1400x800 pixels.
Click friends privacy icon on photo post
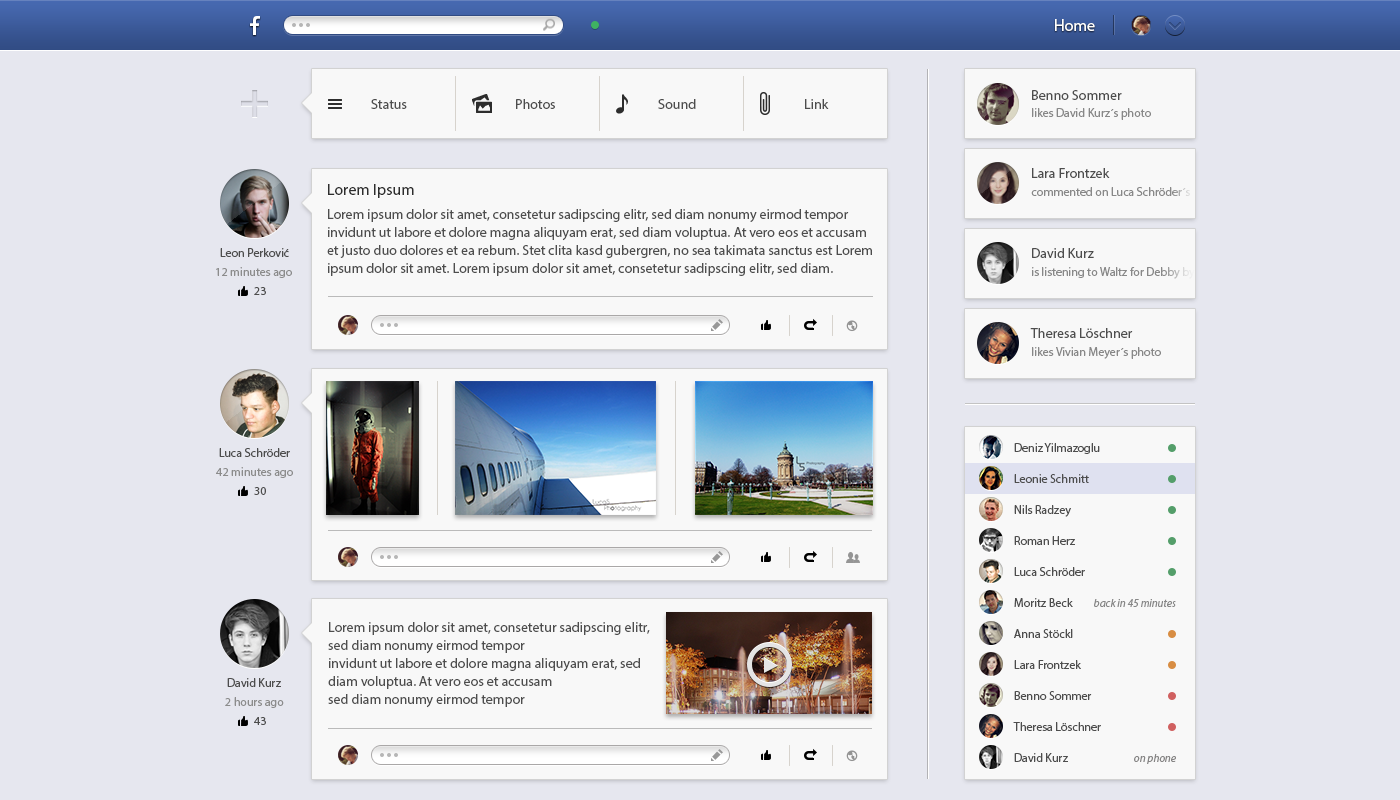[853, 557]
